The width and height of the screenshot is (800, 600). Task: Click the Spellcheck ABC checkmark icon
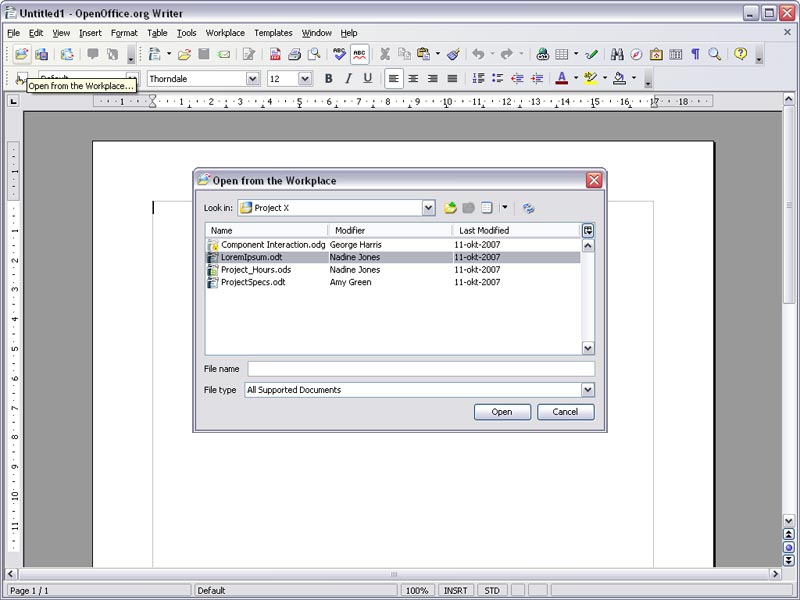(x=339, y=54)
